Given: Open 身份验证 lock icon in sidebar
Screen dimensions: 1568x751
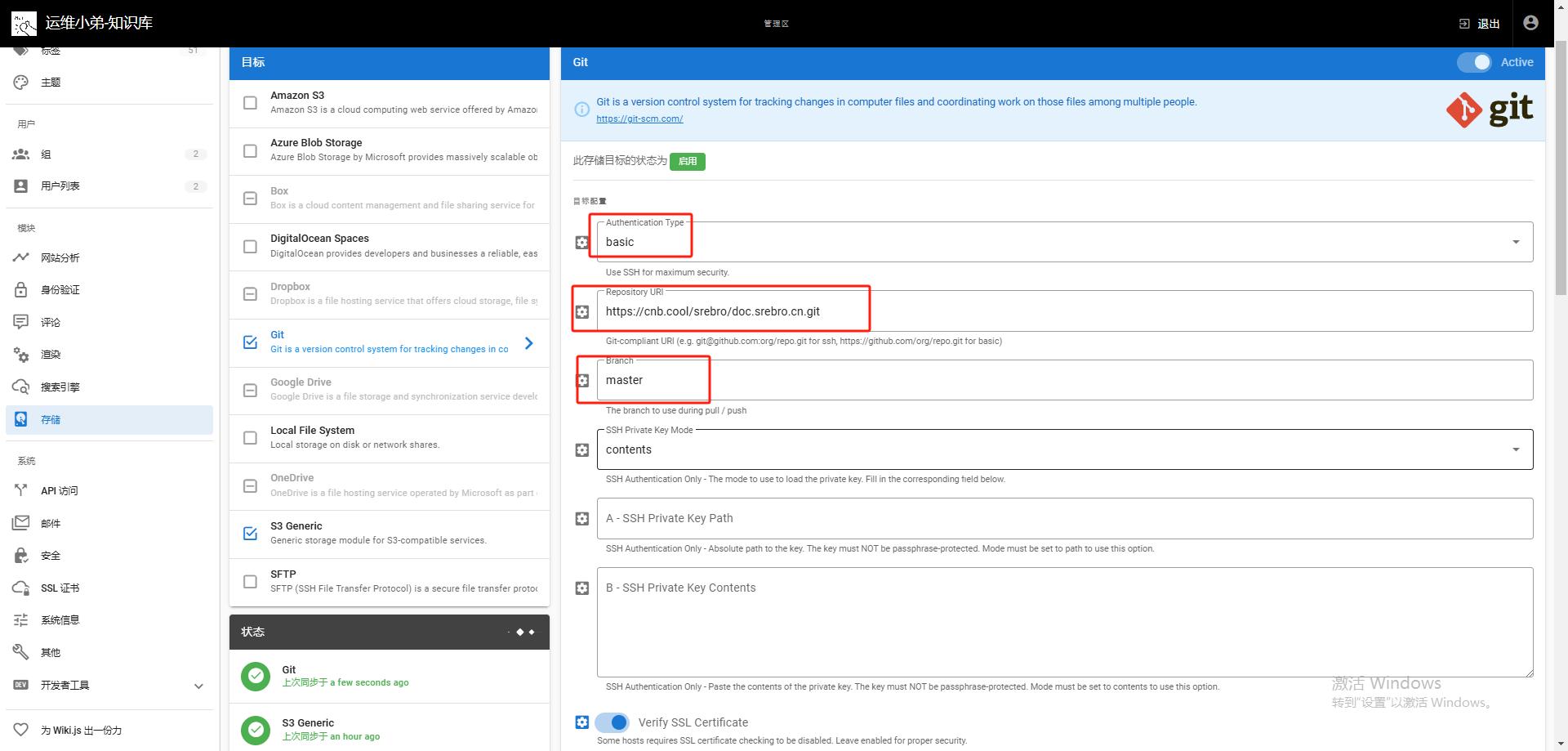Looking at the screenshot, I should [x=21, y=290].
